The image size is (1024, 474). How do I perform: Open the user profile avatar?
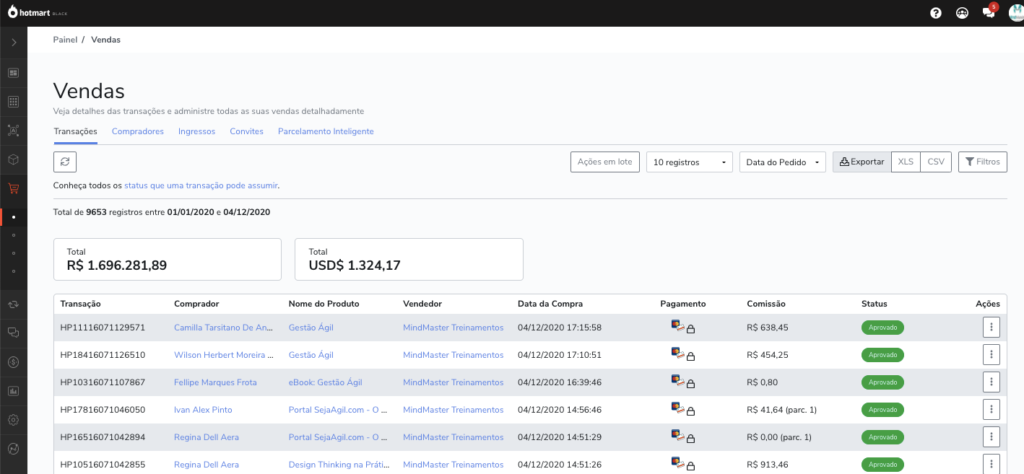pyautogui.click(x=1016, y=12)
